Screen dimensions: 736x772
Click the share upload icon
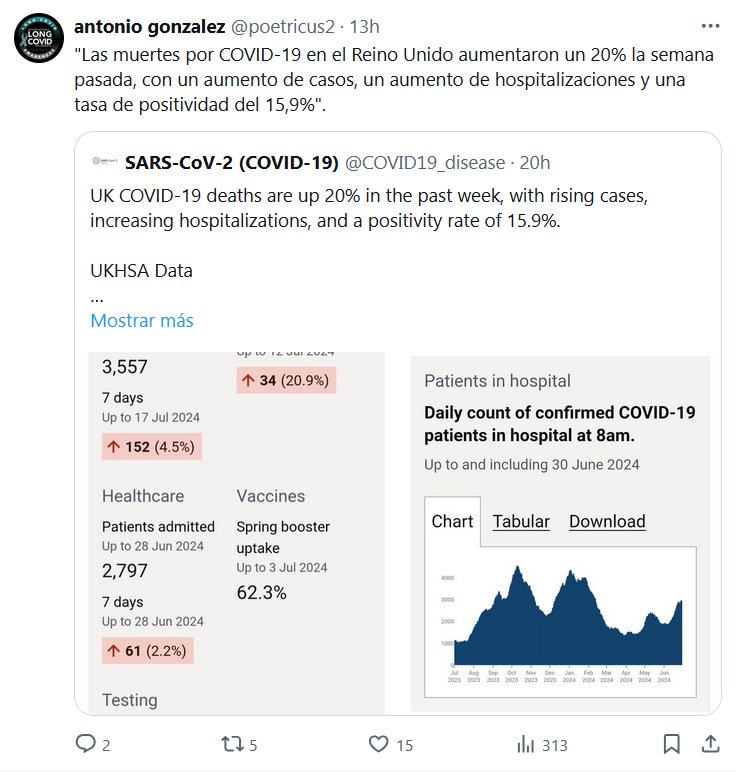[x=710, y=744]
